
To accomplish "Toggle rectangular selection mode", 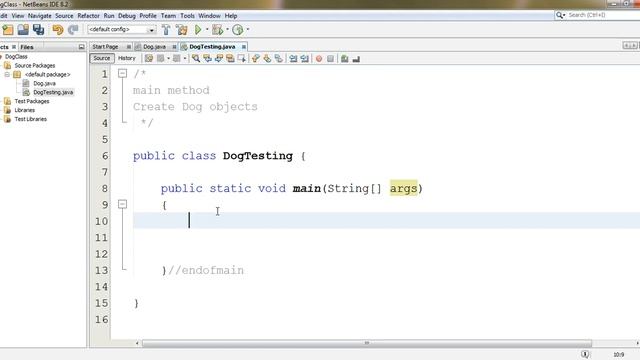I will pos(242,59).
